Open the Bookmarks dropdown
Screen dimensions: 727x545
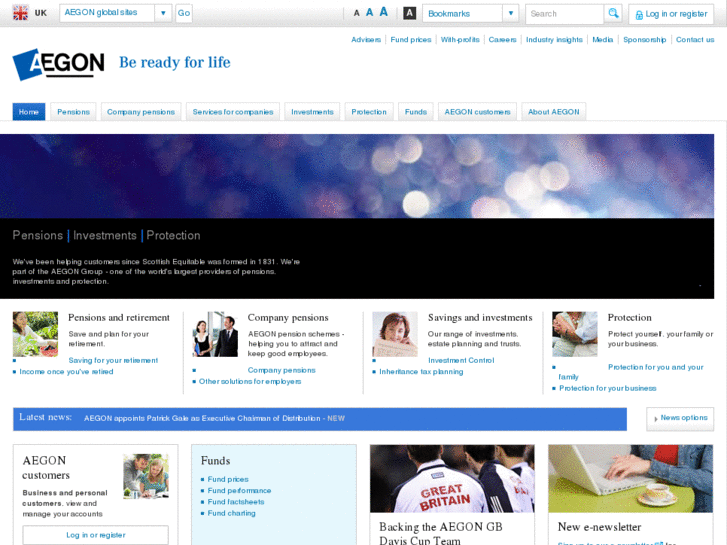[x=470, y=13]
